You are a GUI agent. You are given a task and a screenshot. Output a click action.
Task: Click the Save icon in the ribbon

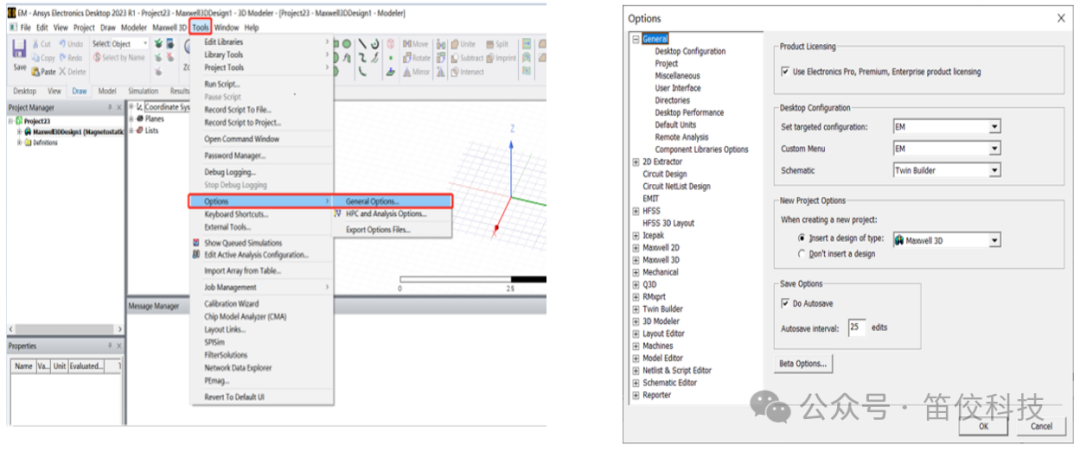(x=19, y=50)
